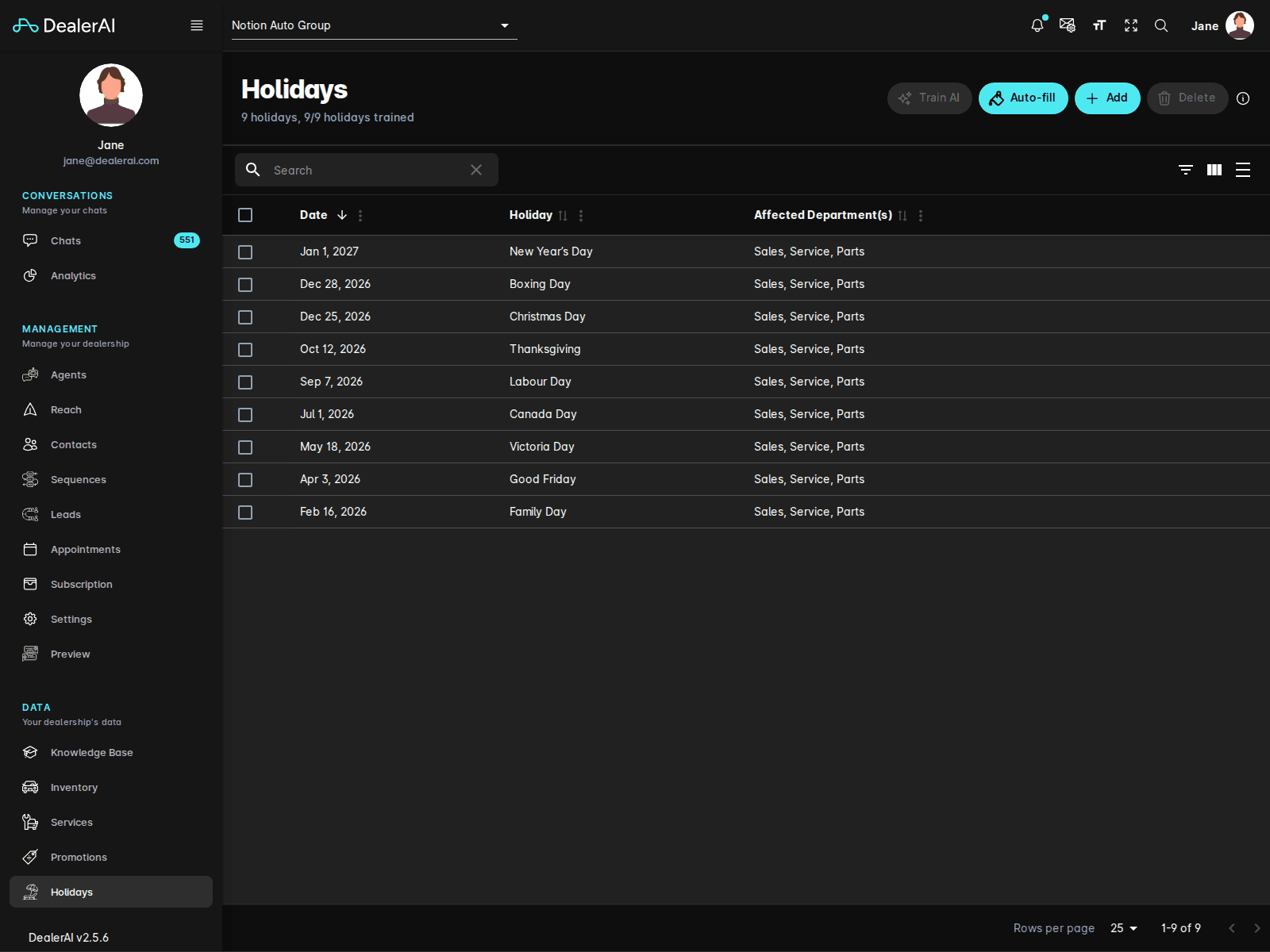Click the column visibility icon
The height and width of the screenshot is (952, 1270).
(x=1214, y=170)
